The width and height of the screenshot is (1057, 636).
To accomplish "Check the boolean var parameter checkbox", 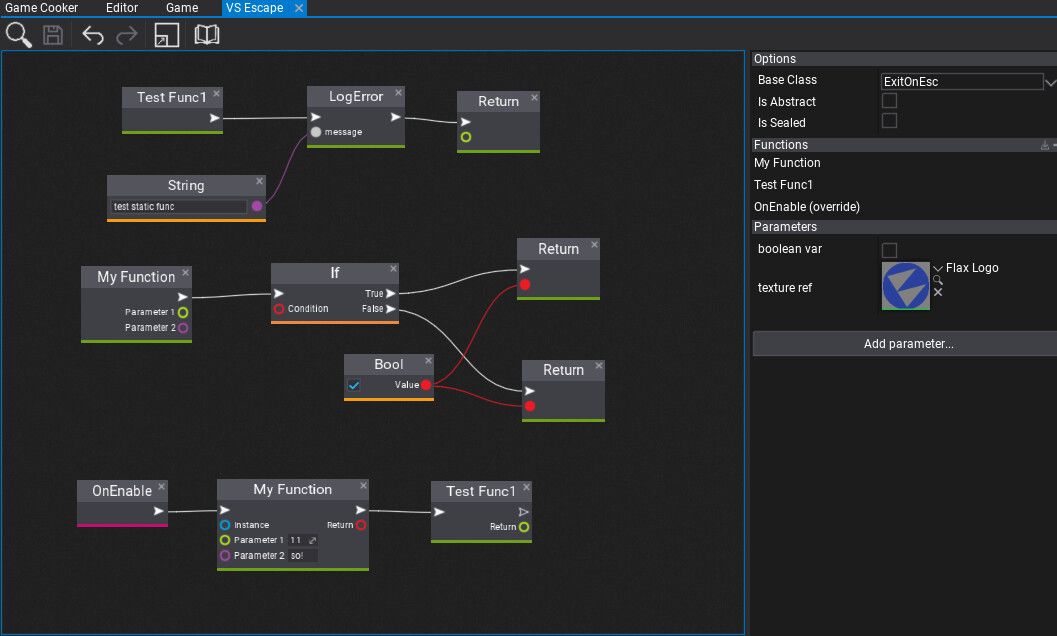I will pyautogui.click(x=889, y=249).
